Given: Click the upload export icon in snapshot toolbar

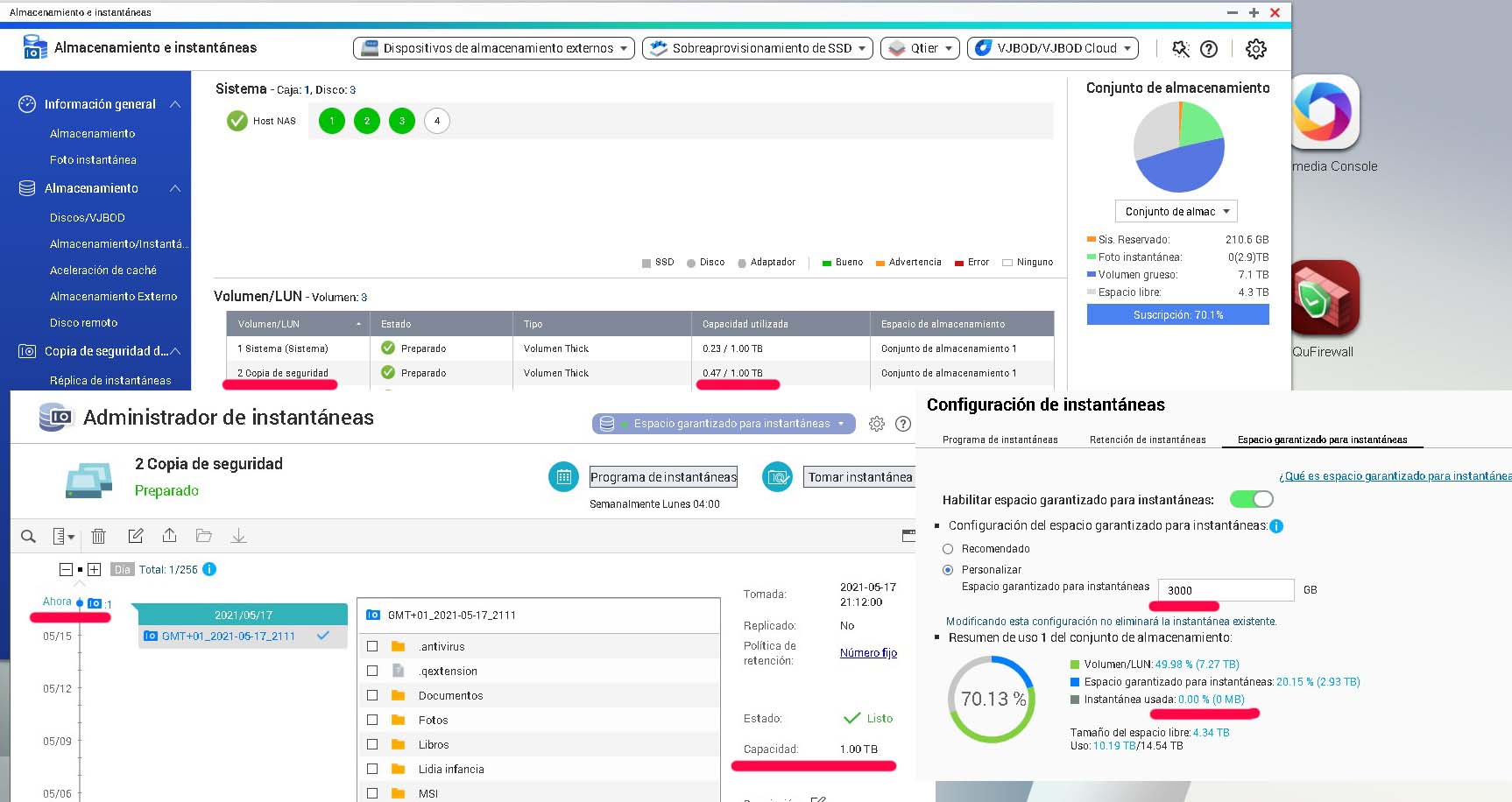Looking at the screenshot, I should pyautogui.click(x=169, y=536).
